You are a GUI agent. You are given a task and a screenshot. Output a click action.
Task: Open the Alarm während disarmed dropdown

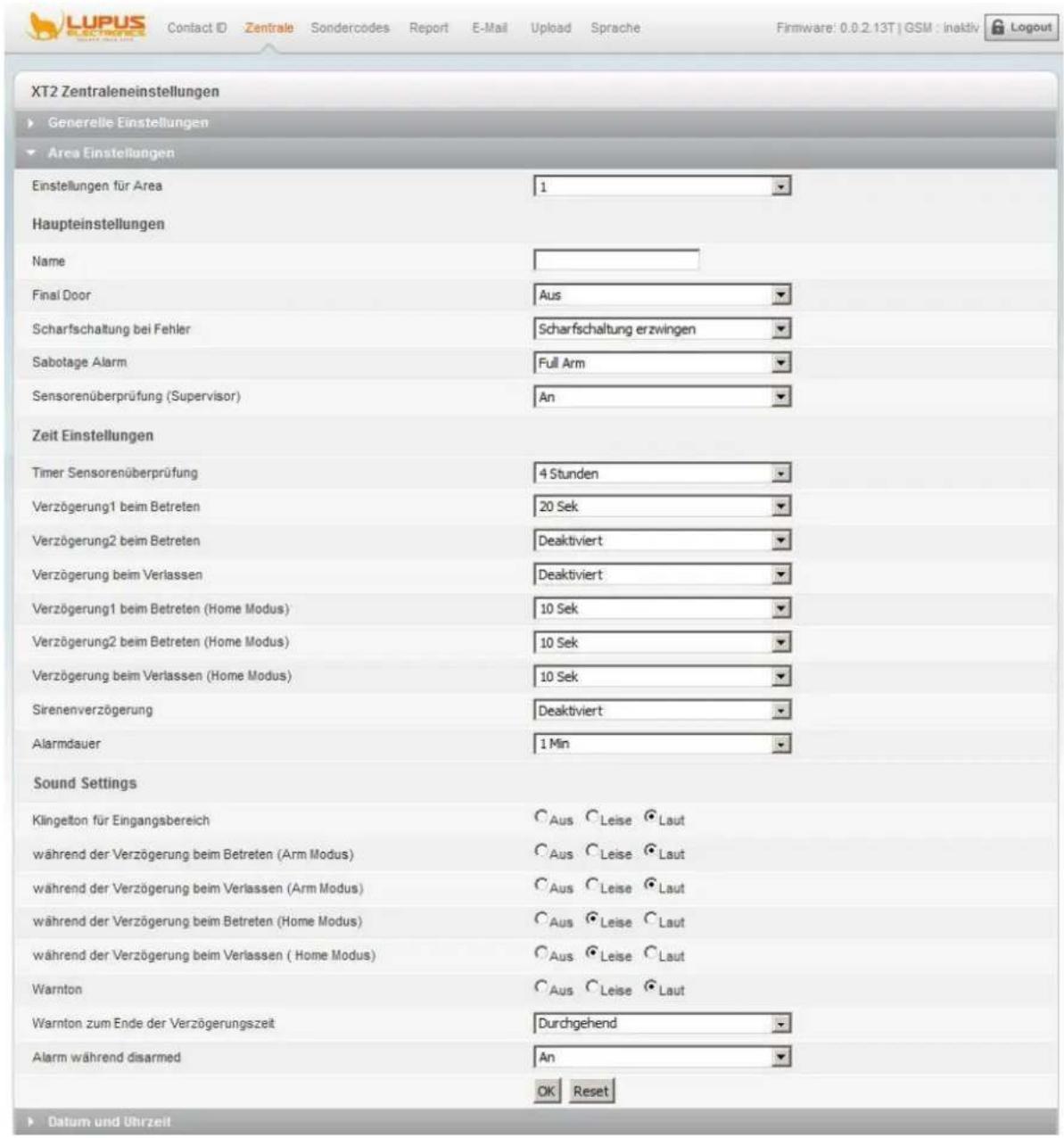[663, 1058]
